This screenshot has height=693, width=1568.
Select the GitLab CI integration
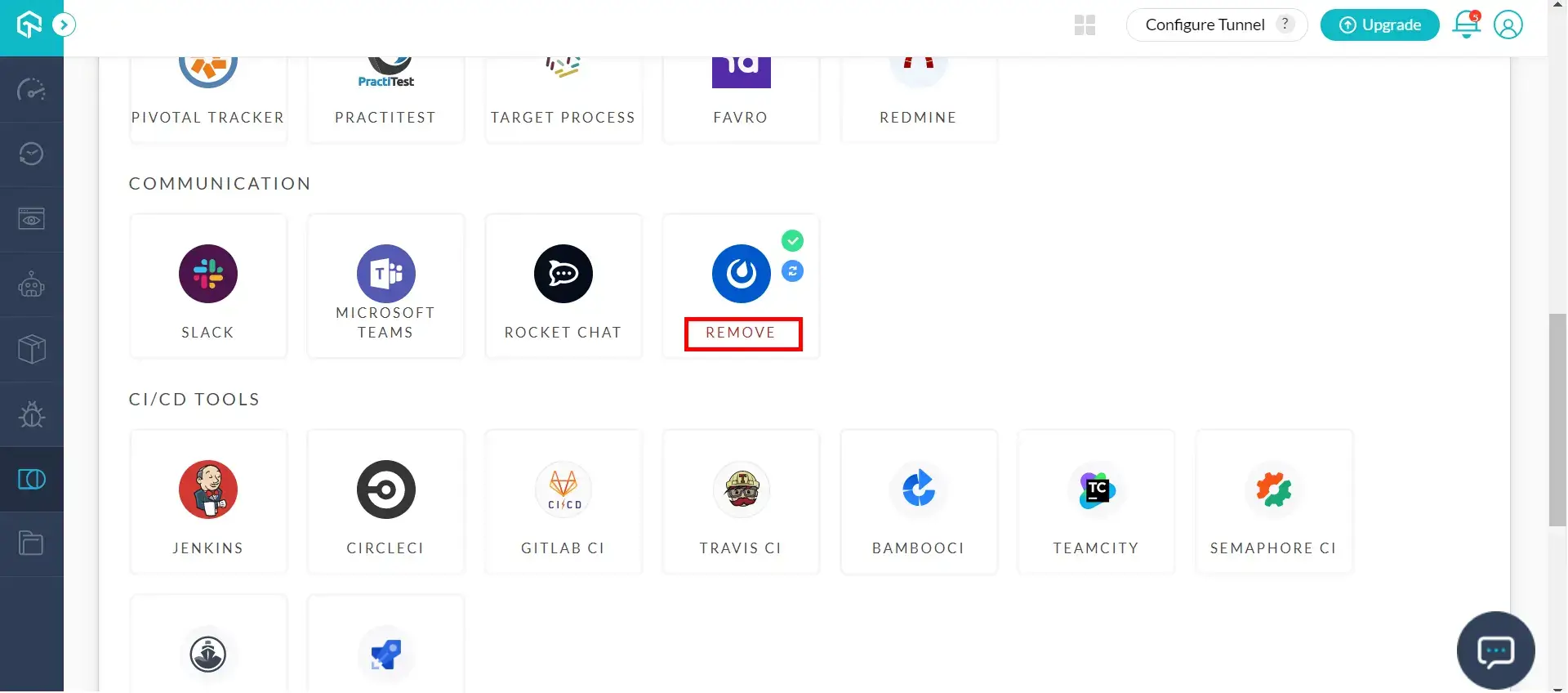point(563,490)
